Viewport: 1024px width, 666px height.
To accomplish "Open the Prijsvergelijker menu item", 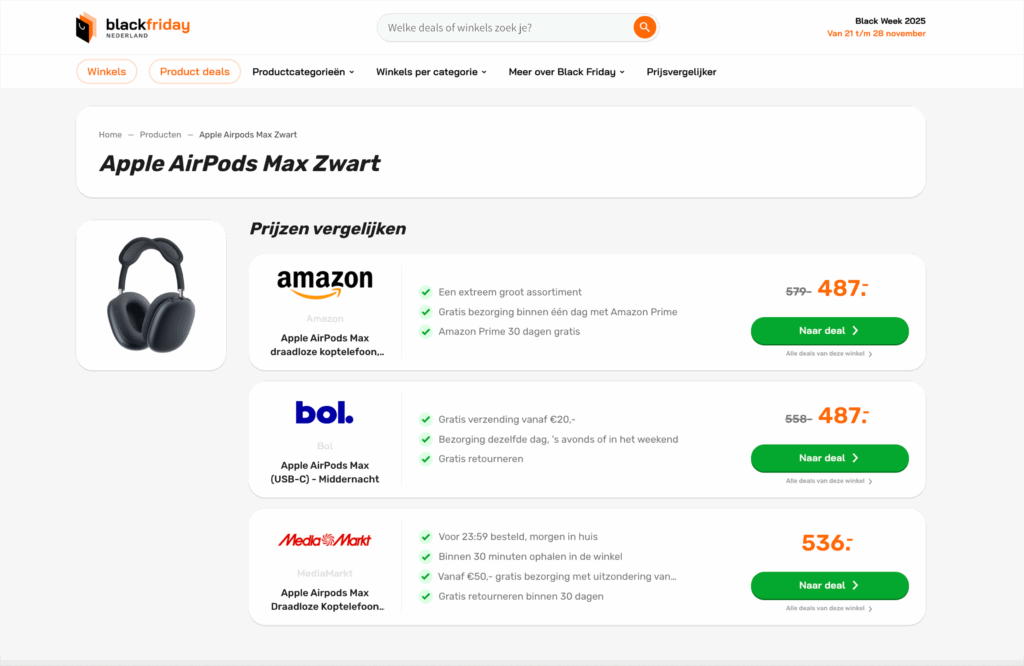I will pos(681,72).
